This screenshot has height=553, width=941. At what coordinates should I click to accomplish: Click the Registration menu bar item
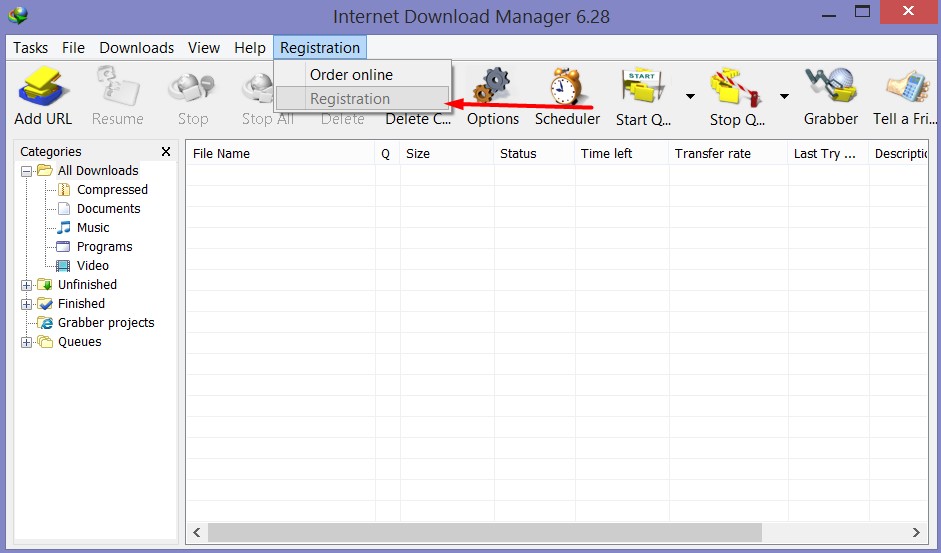[320, 47]
